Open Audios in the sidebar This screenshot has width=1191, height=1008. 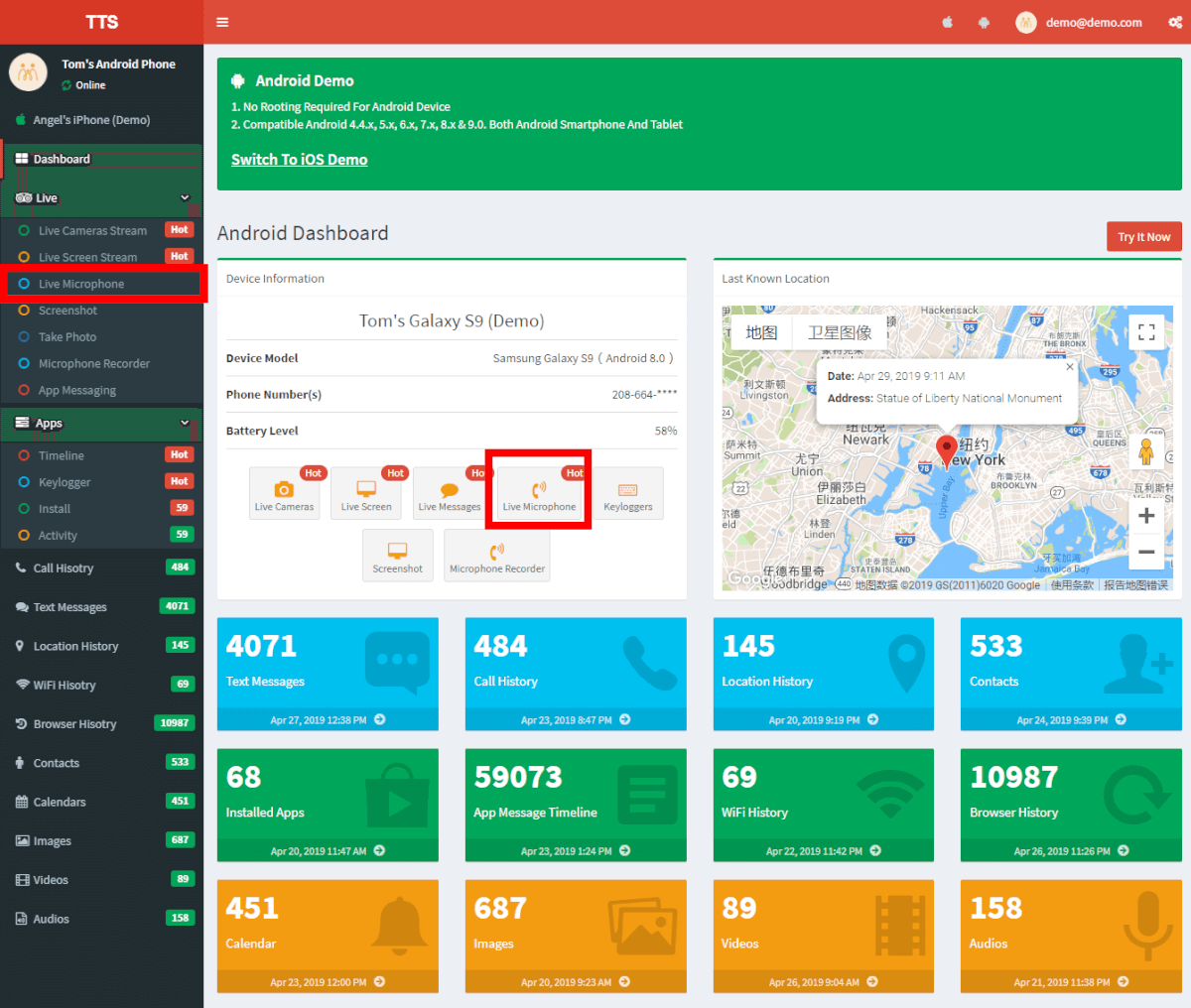[102, 919]
